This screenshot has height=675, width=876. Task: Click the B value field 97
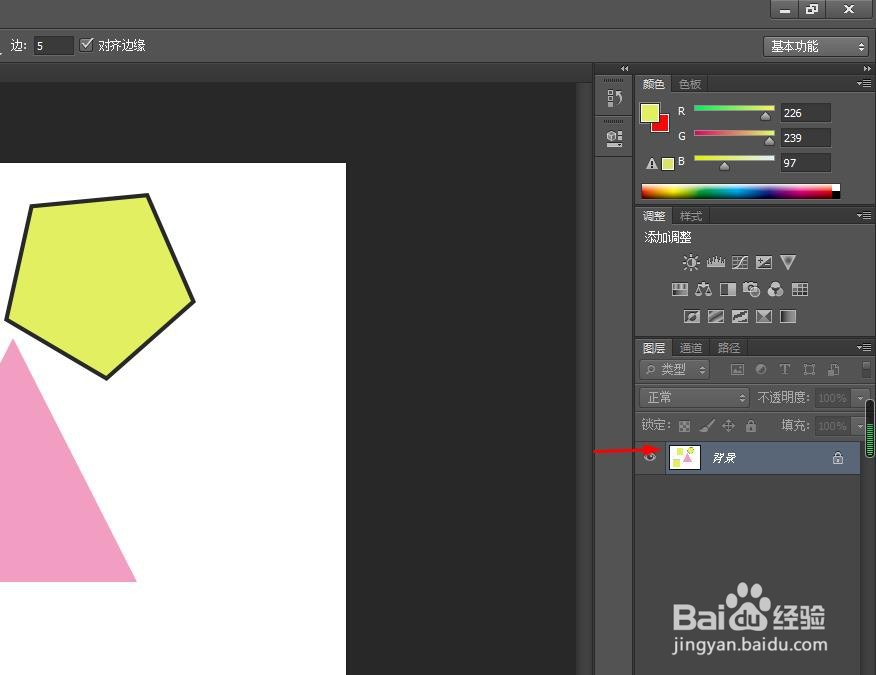806,163
